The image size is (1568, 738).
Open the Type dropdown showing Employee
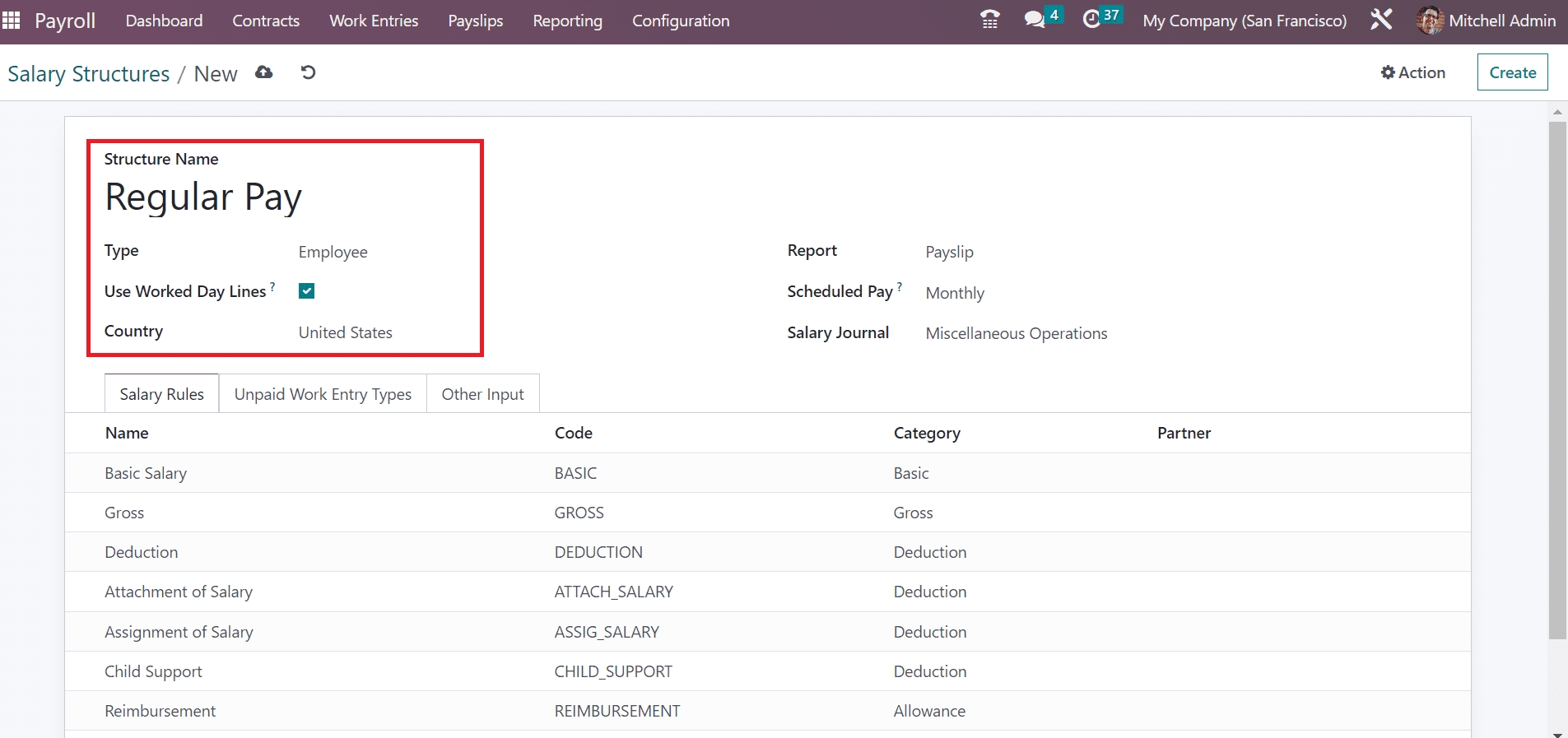333,252
